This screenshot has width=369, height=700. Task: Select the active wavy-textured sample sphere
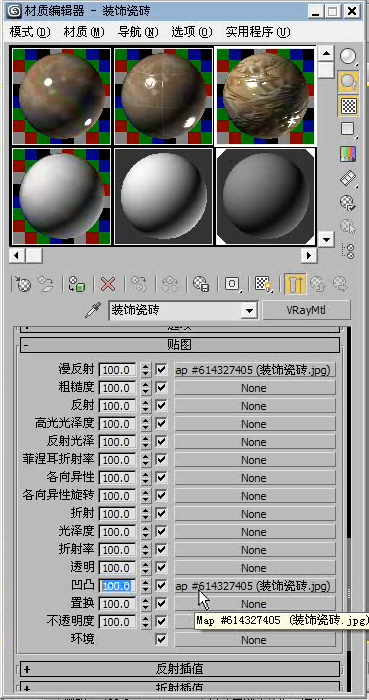(265, 96)
